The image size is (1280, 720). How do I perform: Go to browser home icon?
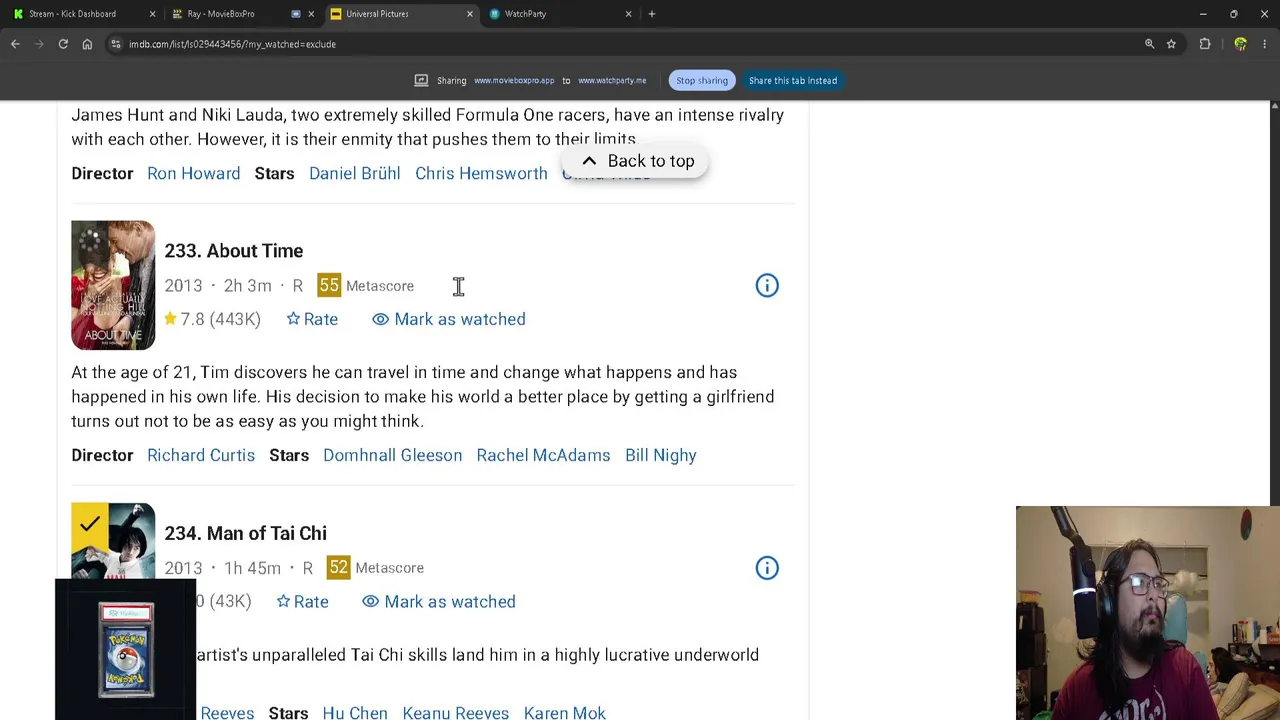click(87, 44)
